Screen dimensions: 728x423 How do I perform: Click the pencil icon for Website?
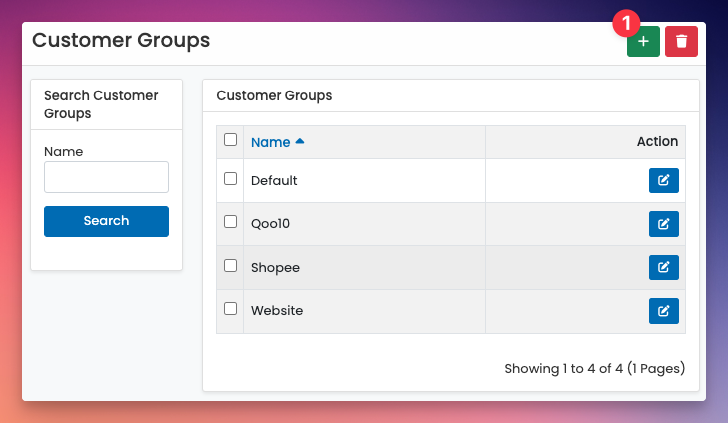click(663, 311)
